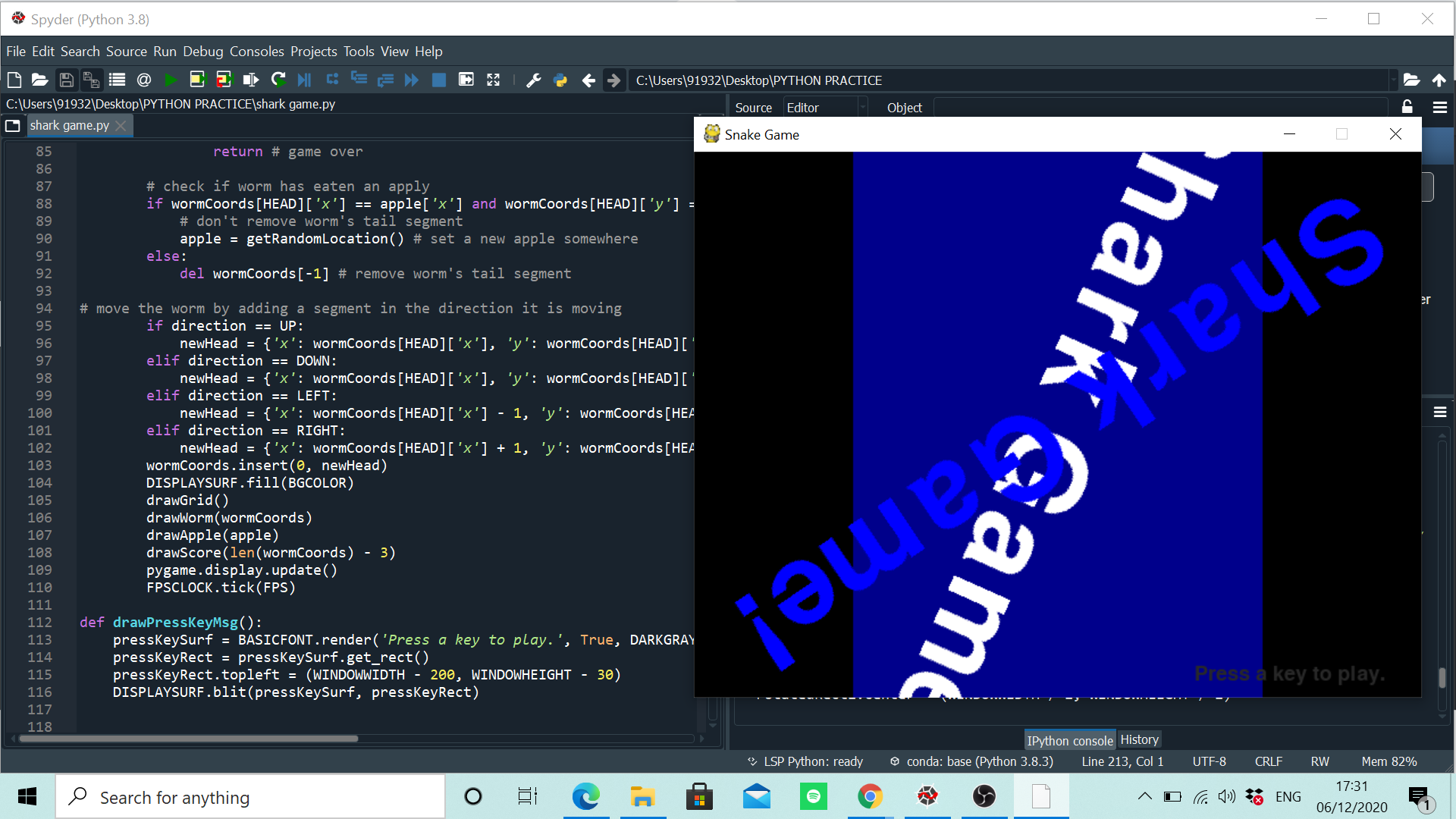The width and height of the screenshot is (1456, 819).
Task: Toggle the Debug file step icon
Action: (x=304, y=80)
